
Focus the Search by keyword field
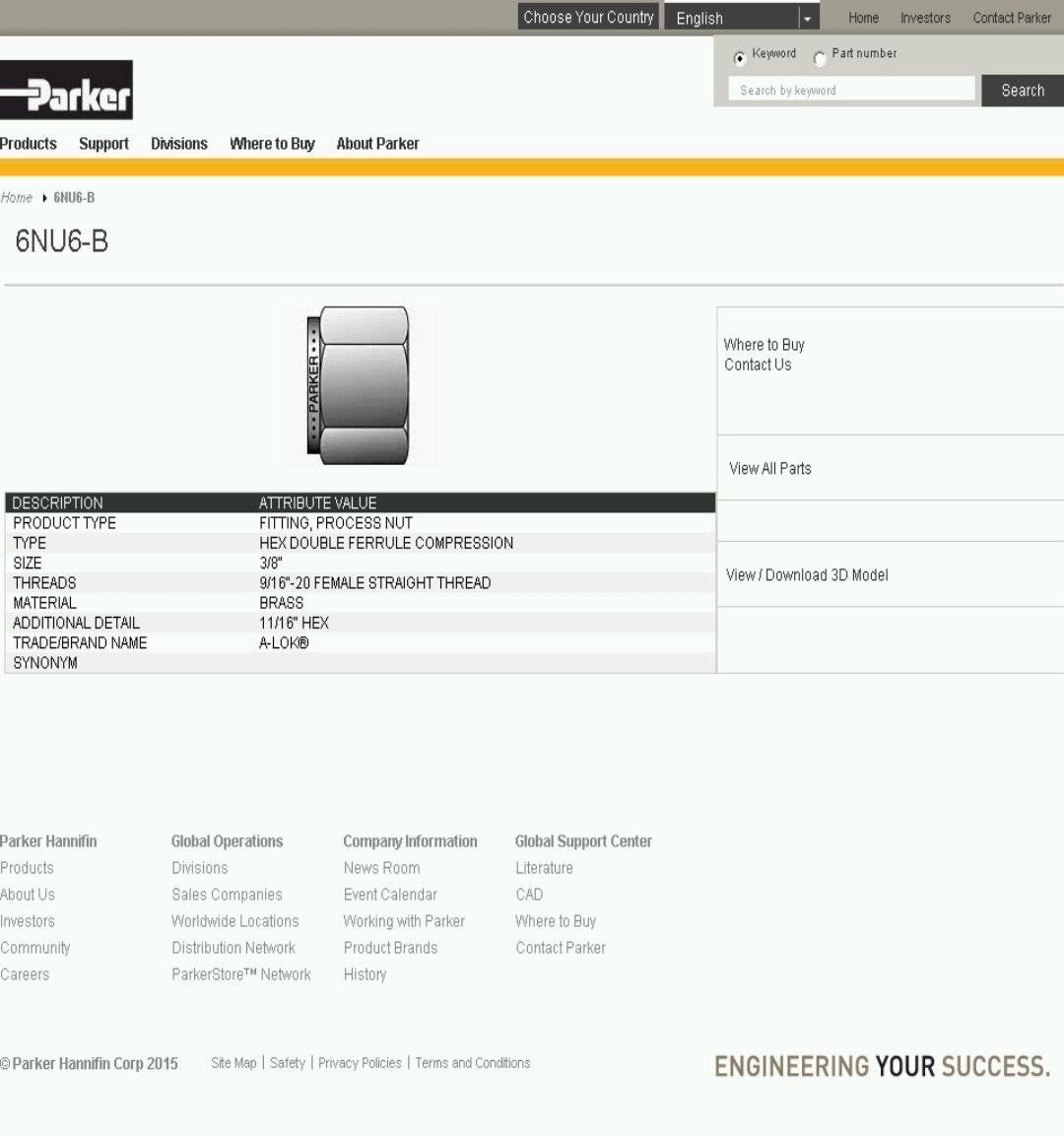click(x=851, y=90)
